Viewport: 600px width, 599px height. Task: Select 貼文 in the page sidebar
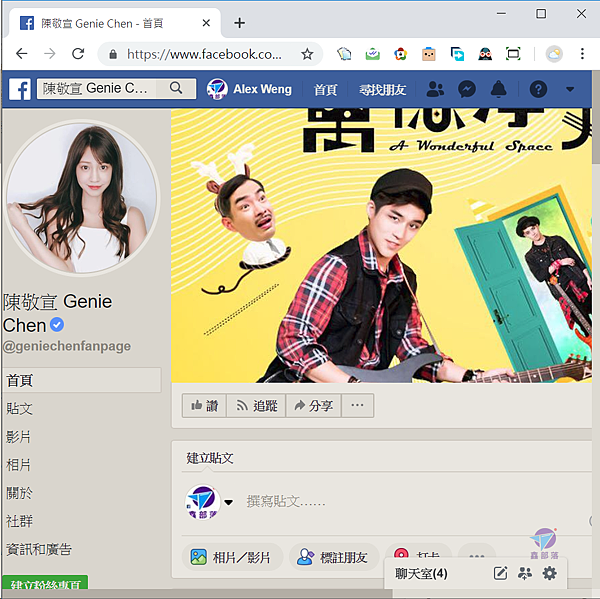click(x=20, y=408)
